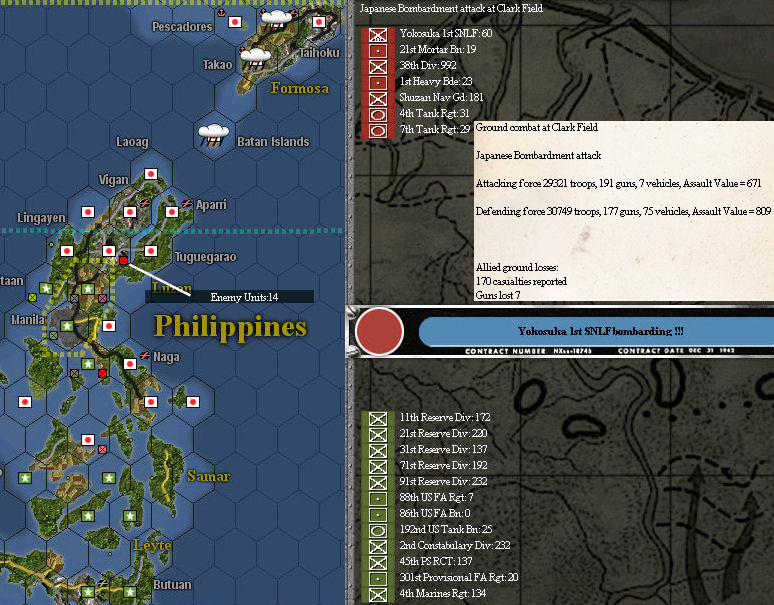Viewport: 774px width, 605px height.
Task: Click the Japanese flag base beside Tuguegarao
Action: pos(151,251)
